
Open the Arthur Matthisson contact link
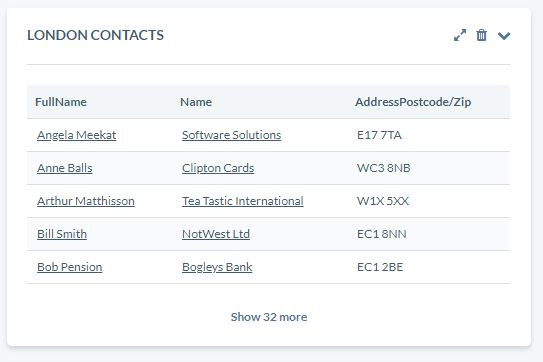click(x=86, y=201)
